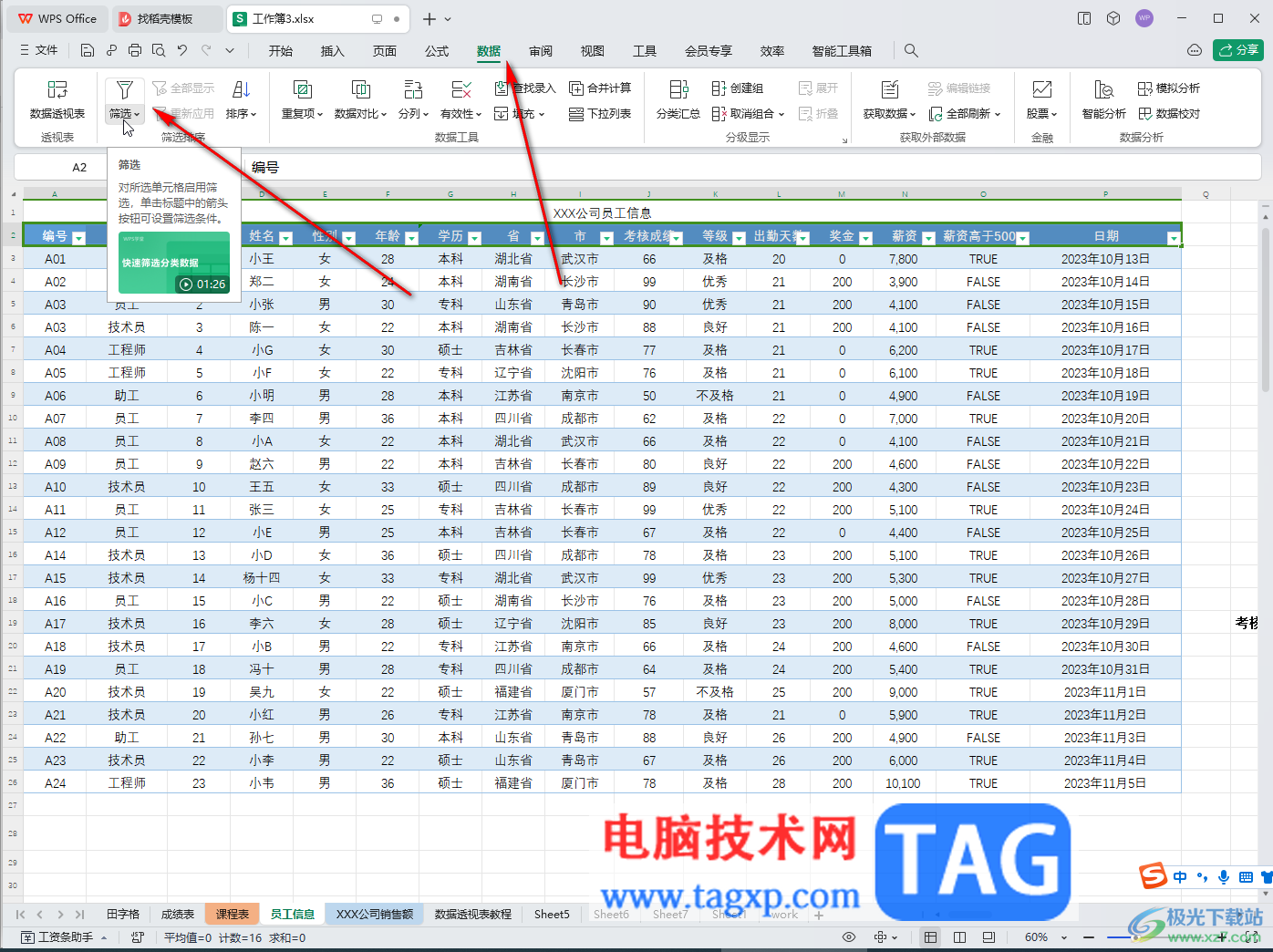Switch to the 找稻壳模板 window tab
The height and width of the screenshot is (952, 1273).
tap(165, 18)
